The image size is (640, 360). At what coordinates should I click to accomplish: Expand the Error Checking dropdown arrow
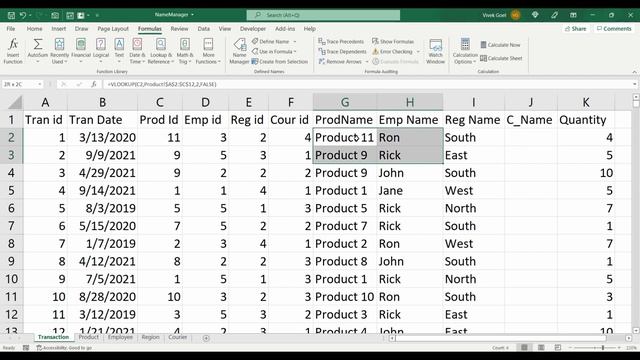tap(418, 52)
